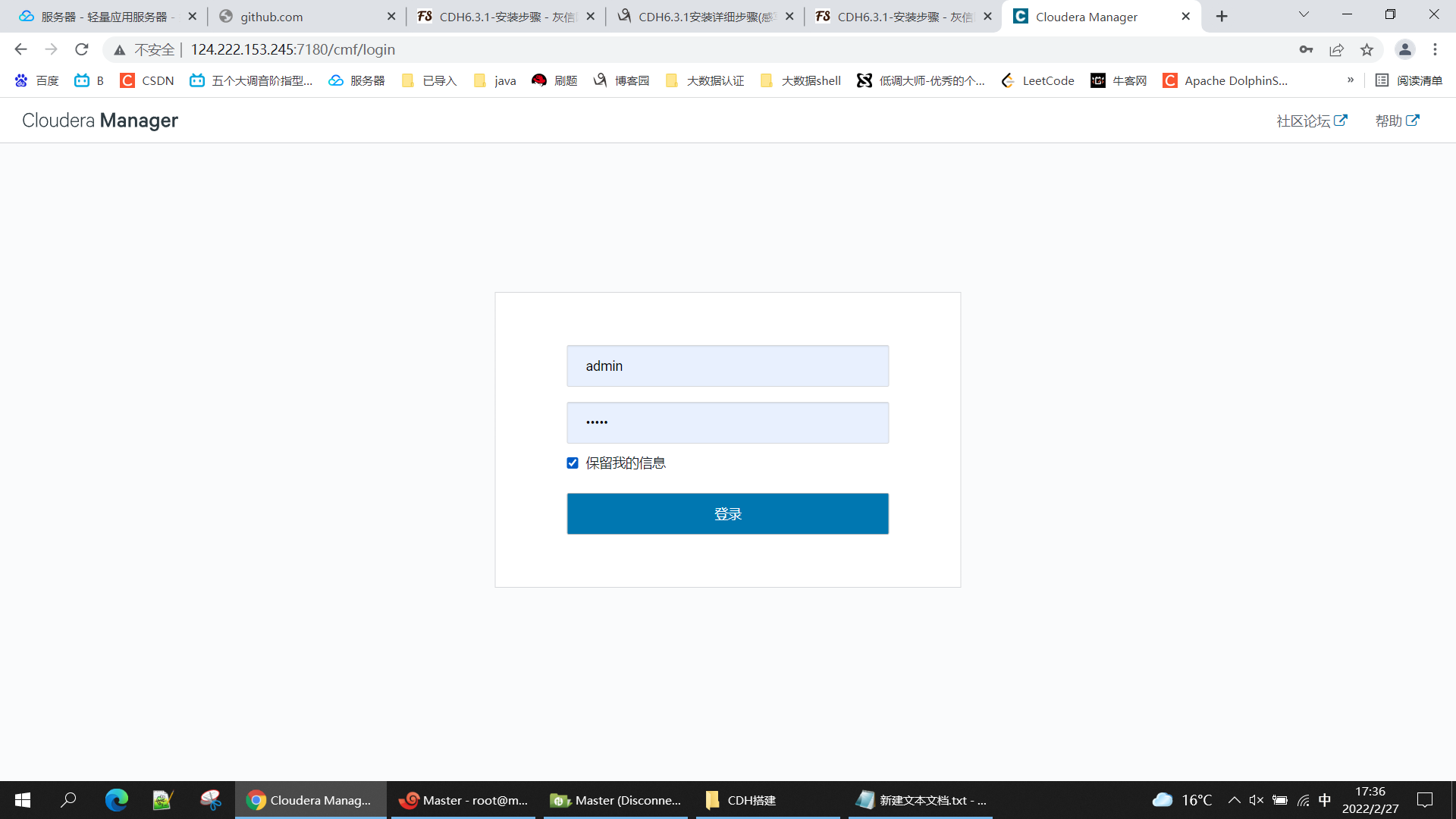Click the saved passwords key icon

[1306, 49]
